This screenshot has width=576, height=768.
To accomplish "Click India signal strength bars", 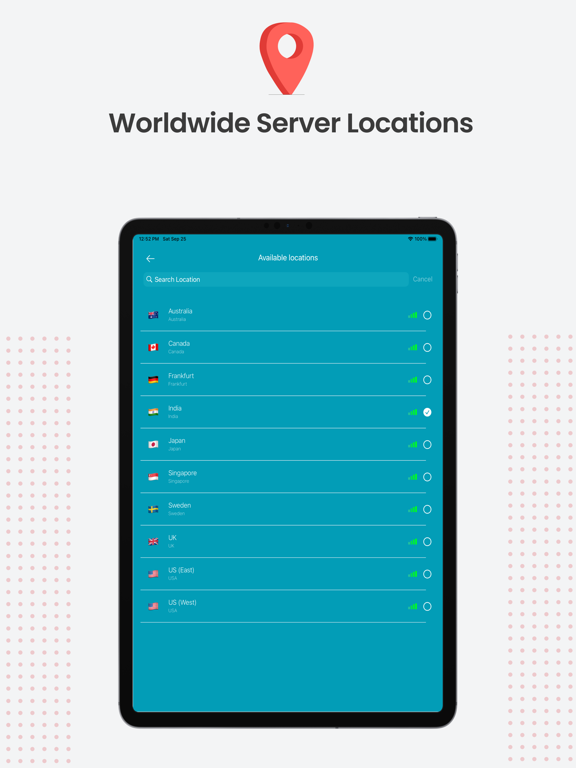I will pos(412,412).
